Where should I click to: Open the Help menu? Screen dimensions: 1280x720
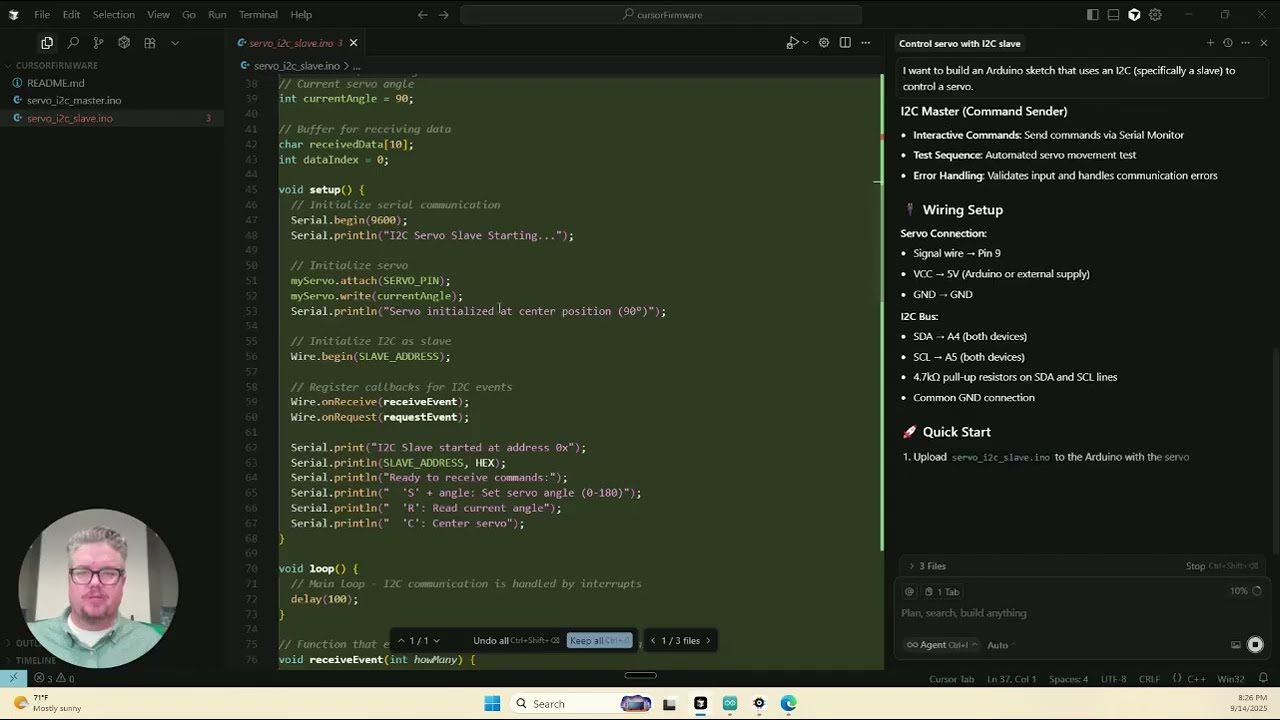301,15
